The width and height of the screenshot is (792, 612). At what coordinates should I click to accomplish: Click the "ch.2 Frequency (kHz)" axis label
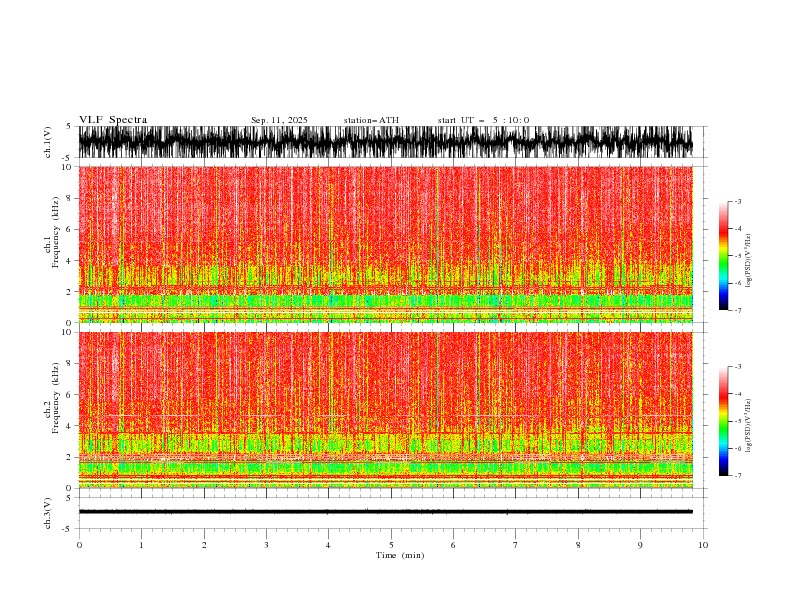(52, 398)
